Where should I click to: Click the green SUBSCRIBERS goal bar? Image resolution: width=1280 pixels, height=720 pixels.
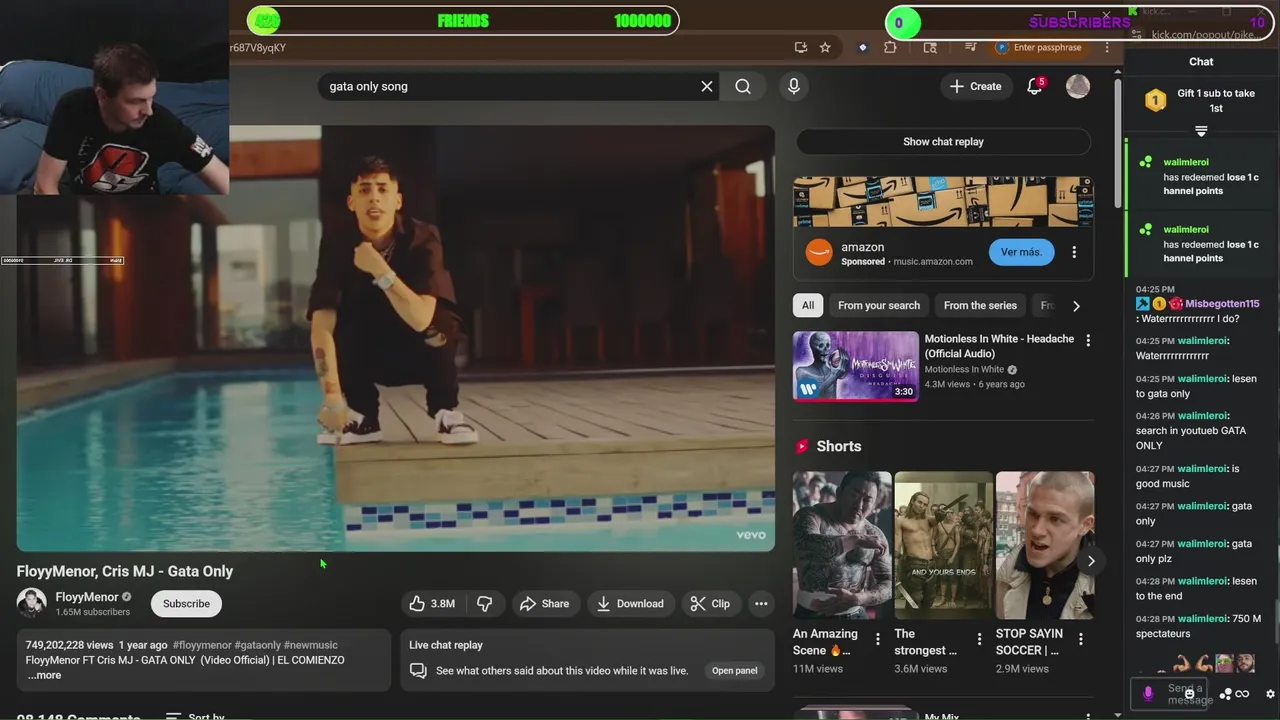1078,22
